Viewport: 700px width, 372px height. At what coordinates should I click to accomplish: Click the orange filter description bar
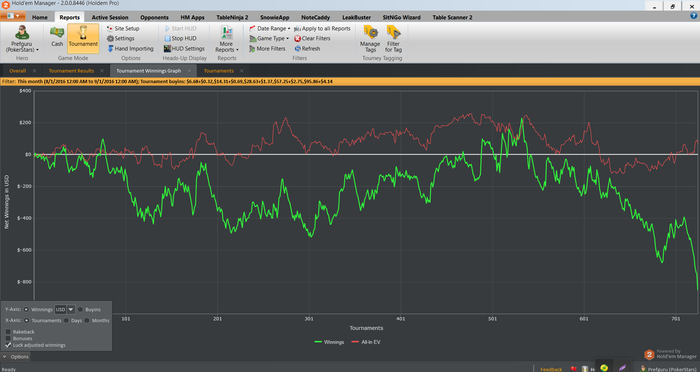coord(350,82)
